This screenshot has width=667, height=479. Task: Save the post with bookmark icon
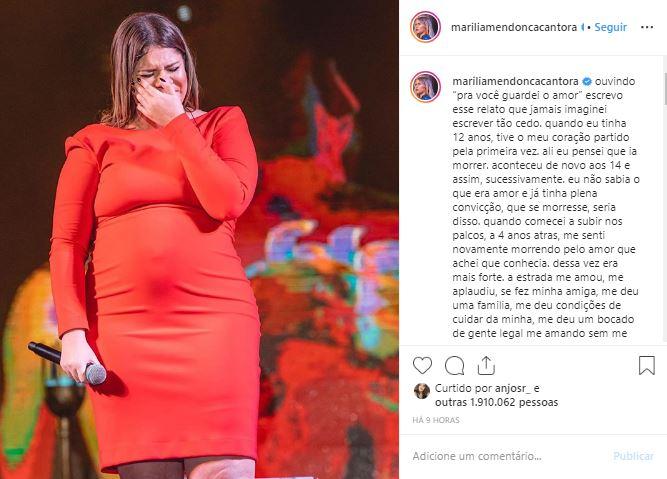(x=647, y=365)
